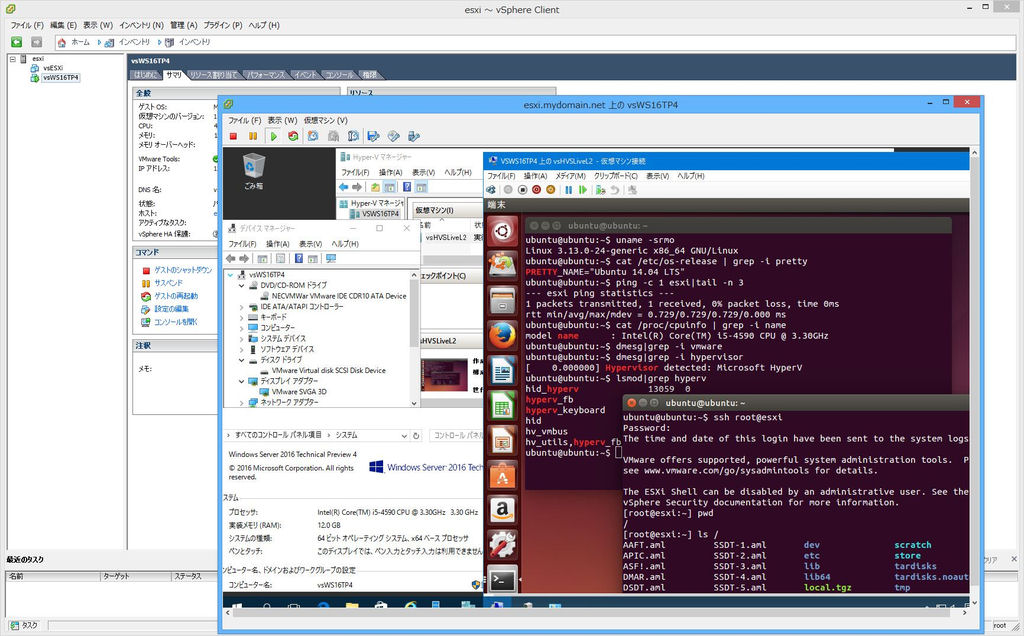Click the ステータス column header in recent tasks
Image resolution: width=1024 pixels, height=636 pixels.
(195, 576)
